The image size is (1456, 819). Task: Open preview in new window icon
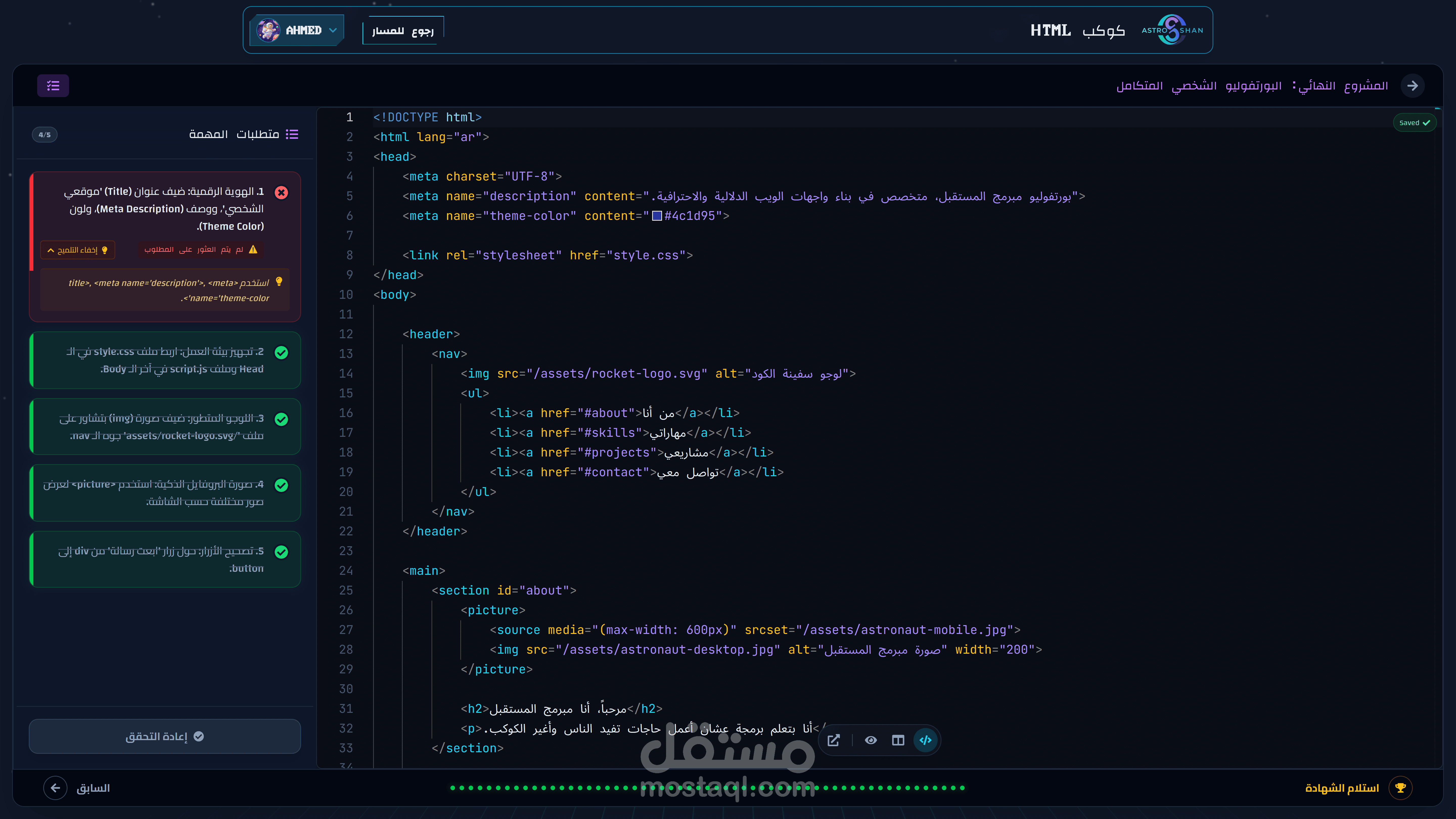tap(834, 740)
